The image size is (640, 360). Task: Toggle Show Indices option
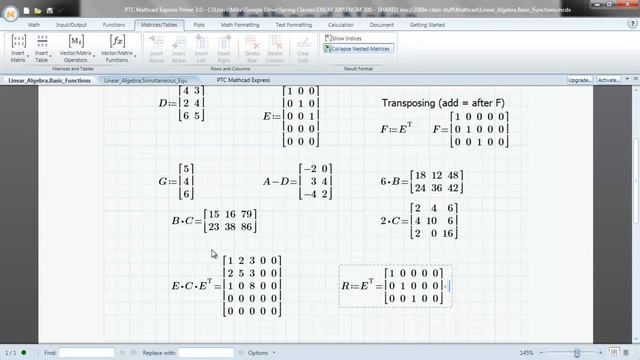(x=343, y=38)
